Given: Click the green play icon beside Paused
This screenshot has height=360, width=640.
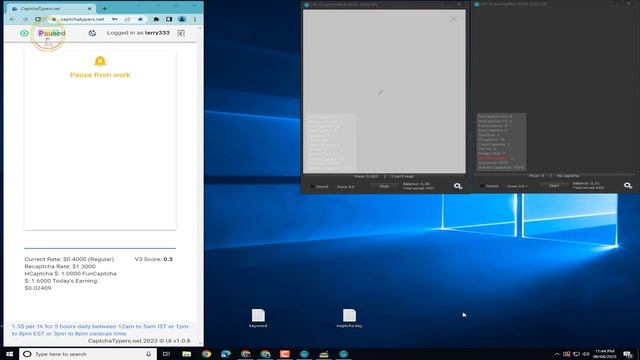Looking at the screenshot, I should pos(24,33).
